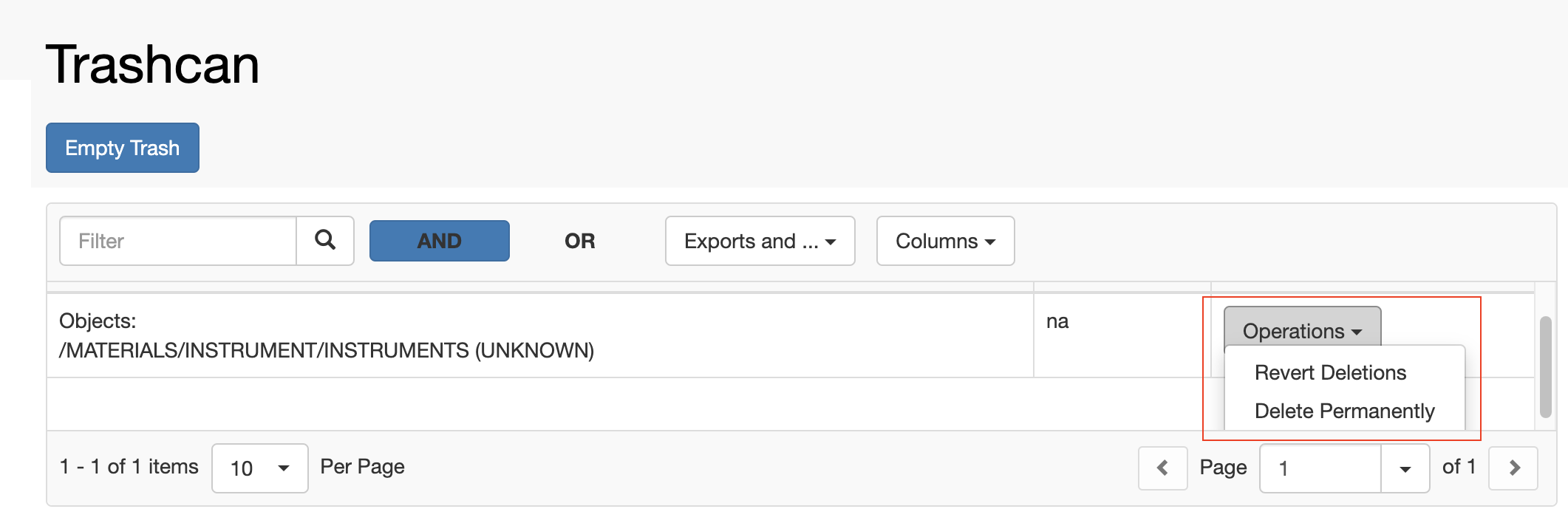Choose Delete Permanently from Operations menu
Viewport: 1568px width, 523px height.
[x=1344, y=411]
